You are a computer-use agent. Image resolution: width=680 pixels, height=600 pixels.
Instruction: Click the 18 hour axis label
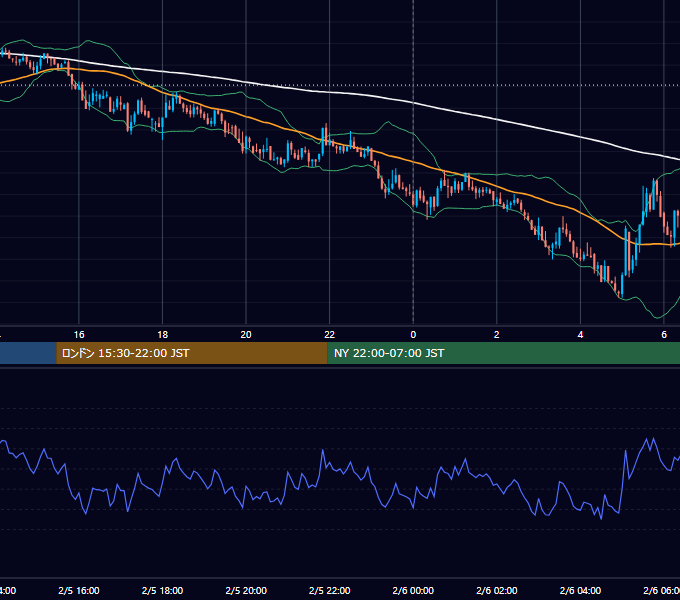coord(162,335)
